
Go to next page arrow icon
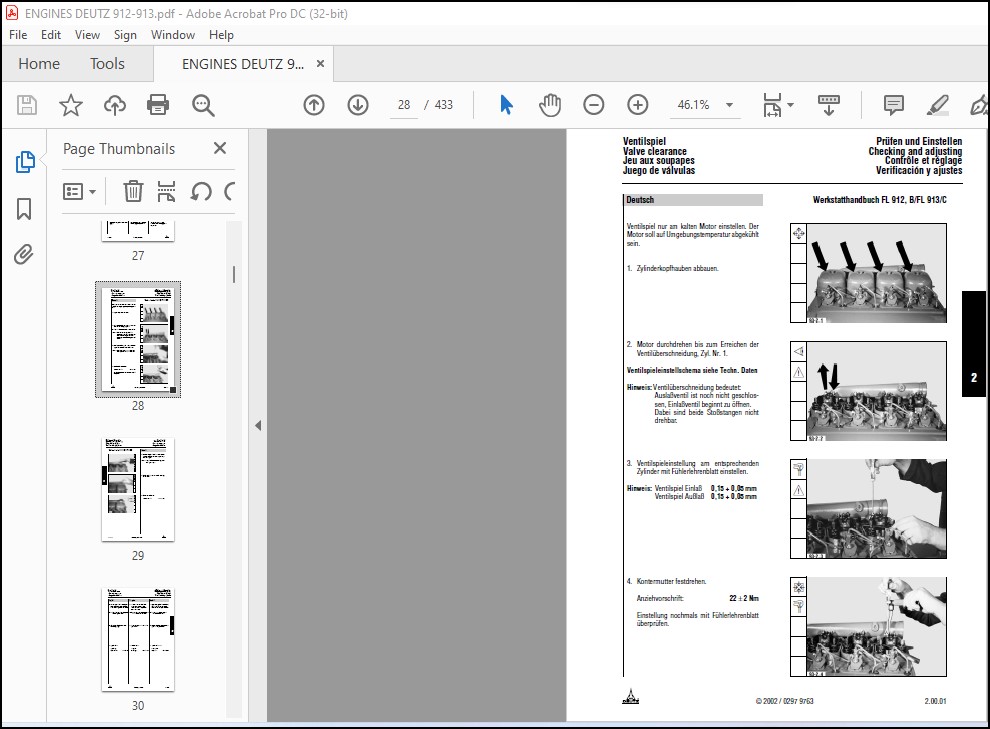point(358,105)
